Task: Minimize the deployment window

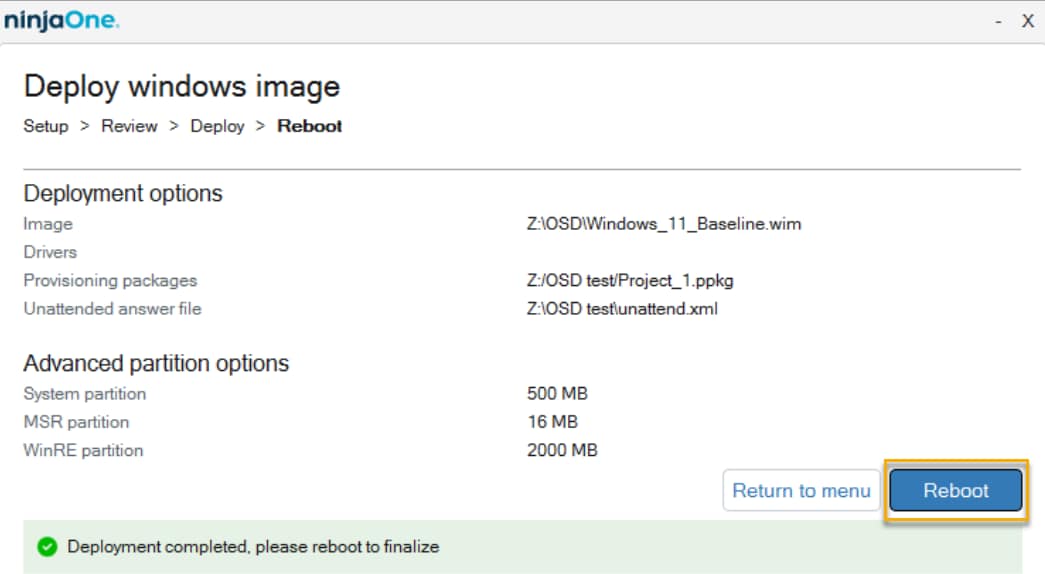Action: (x=998, y=21)
